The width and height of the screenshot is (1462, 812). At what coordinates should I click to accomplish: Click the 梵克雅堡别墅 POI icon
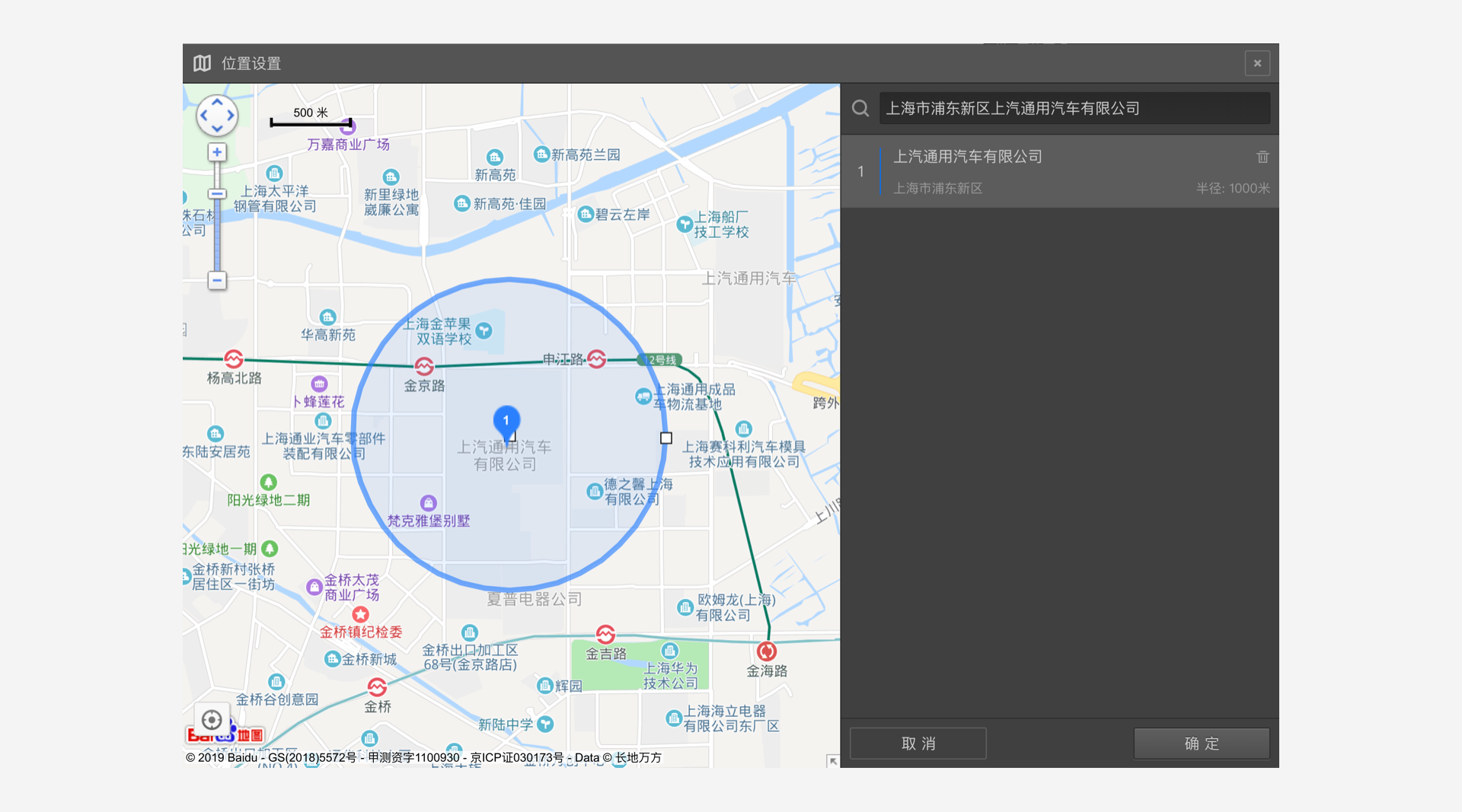429,503
